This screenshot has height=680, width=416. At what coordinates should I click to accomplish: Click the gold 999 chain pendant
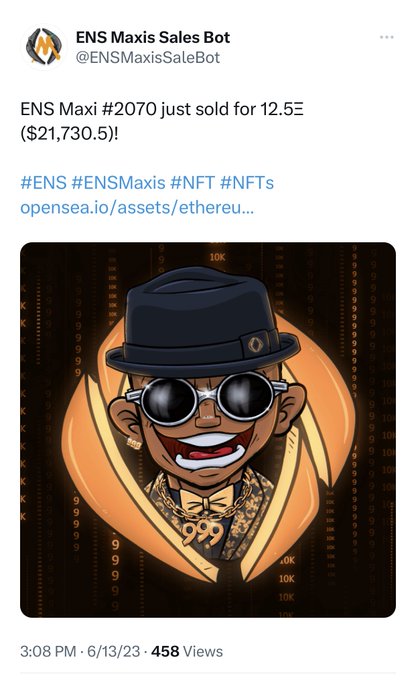tap(203, 533)
